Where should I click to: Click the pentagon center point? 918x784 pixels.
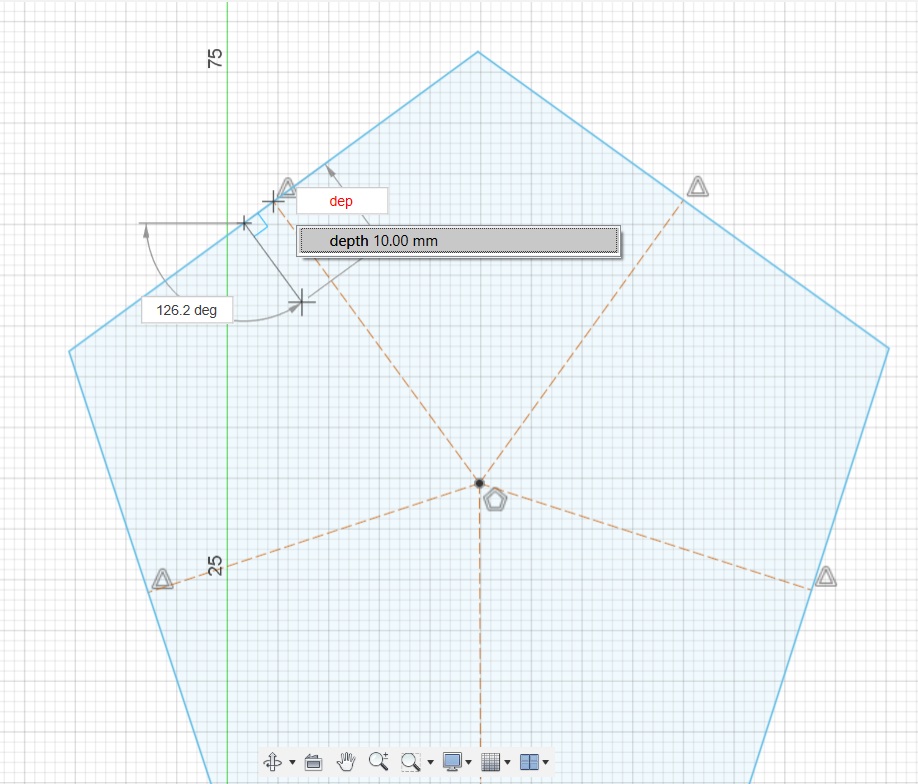(x=479, y=483)
